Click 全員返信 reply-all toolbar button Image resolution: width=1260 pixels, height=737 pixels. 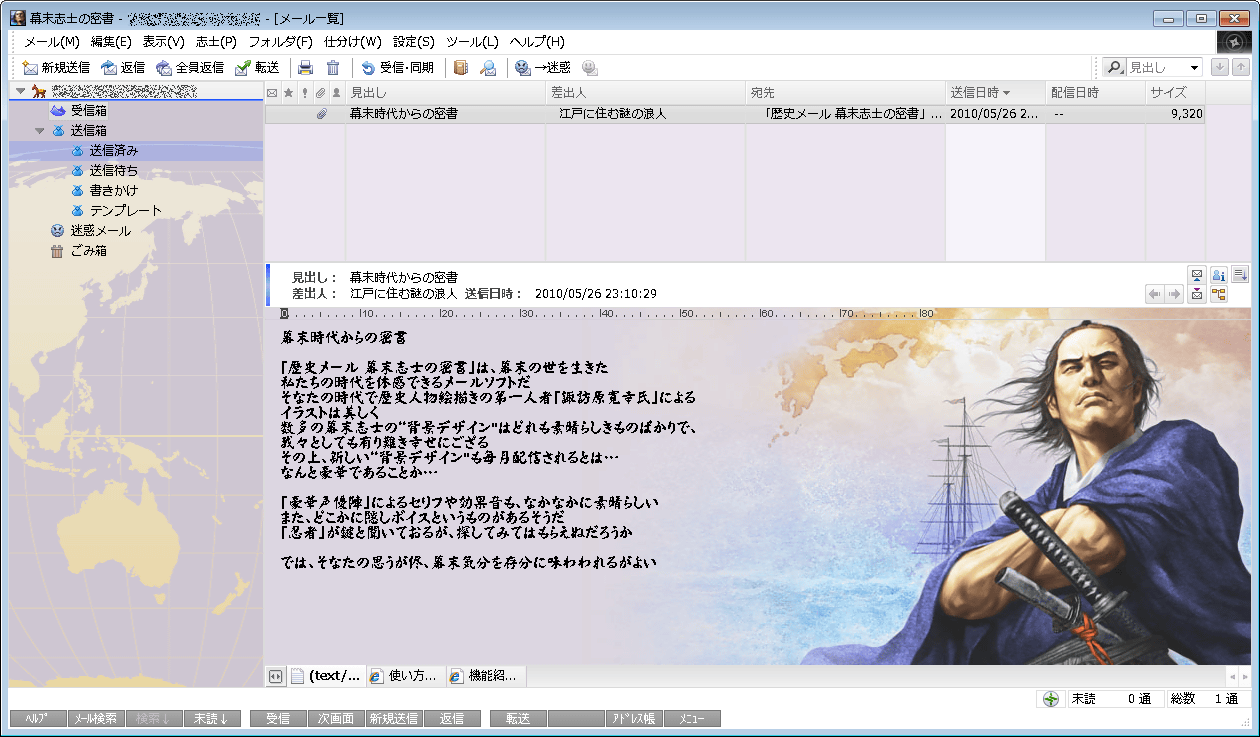(x=189, y=68)
